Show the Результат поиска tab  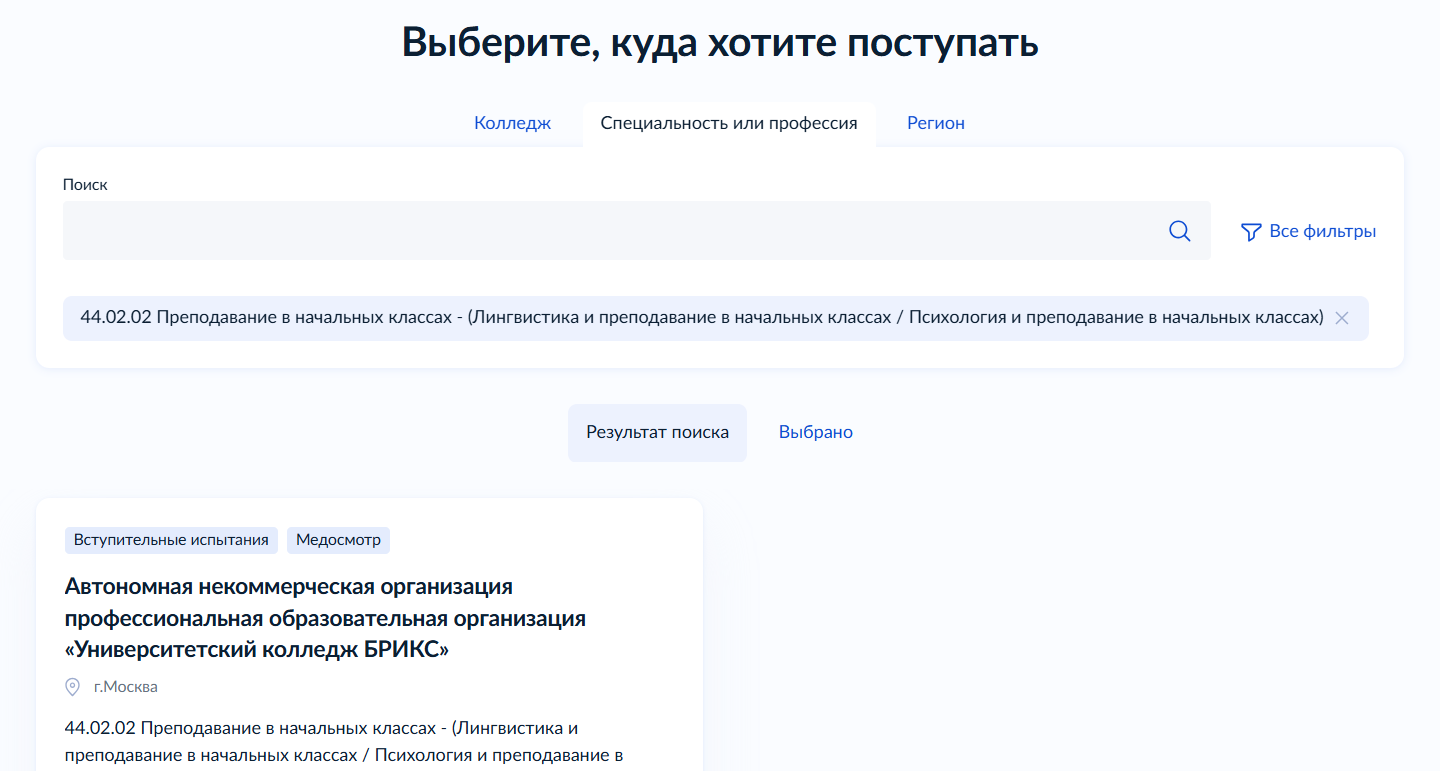coord(657,433)
